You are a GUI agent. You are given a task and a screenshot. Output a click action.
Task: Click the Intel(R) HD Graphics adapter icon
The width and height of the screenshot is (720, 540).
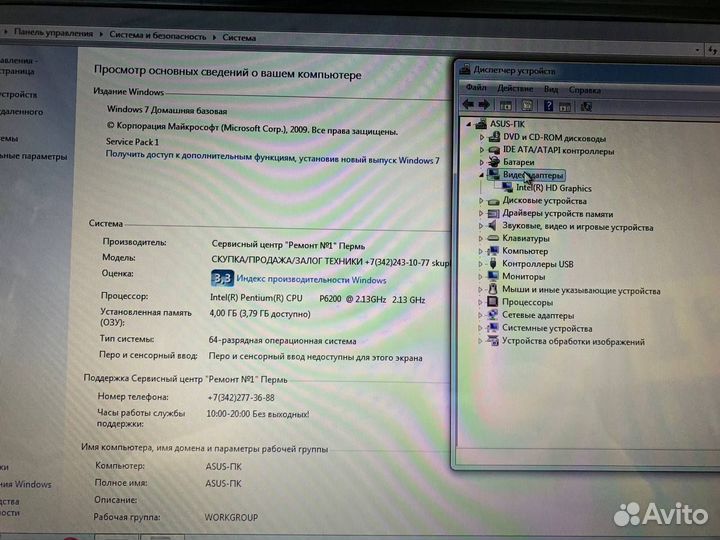(507, 187)
